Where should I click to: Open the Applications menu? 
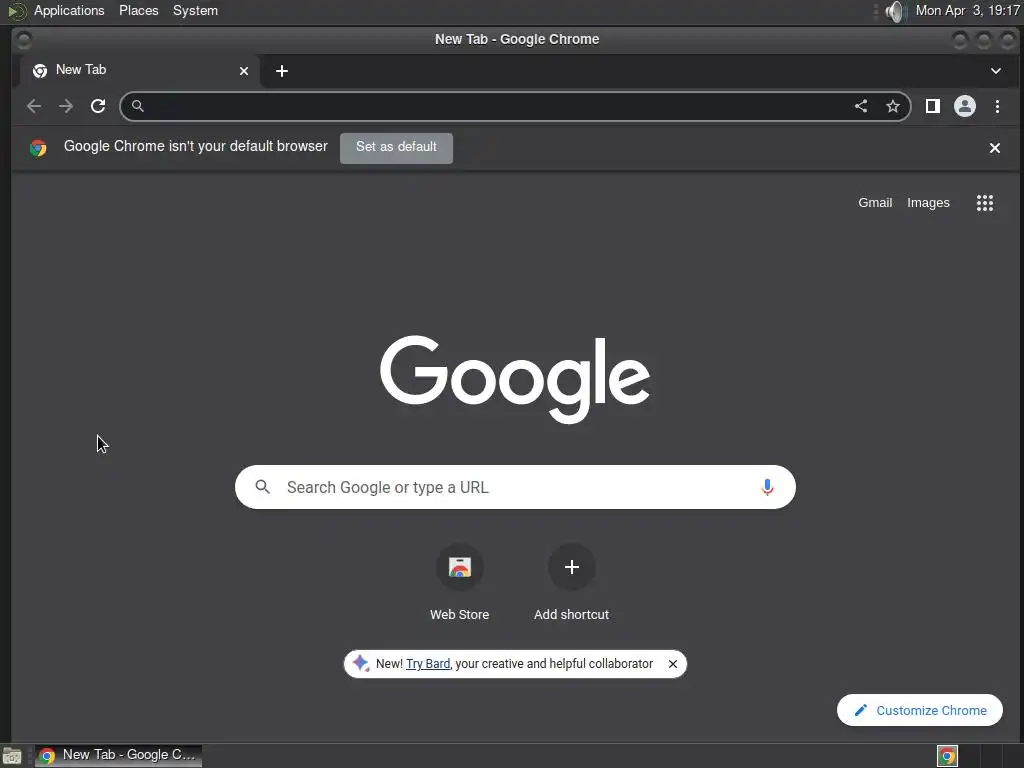pos(69,10)
